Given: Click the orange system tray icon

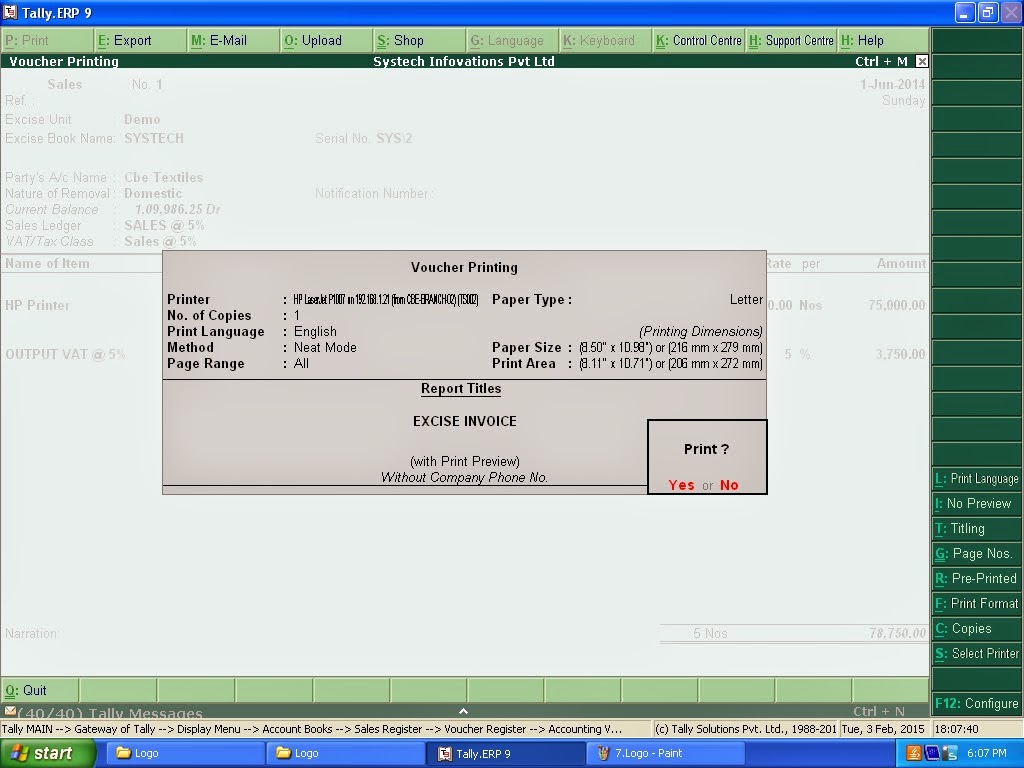Looking at the screenshot, I should [x=914, y=753].
